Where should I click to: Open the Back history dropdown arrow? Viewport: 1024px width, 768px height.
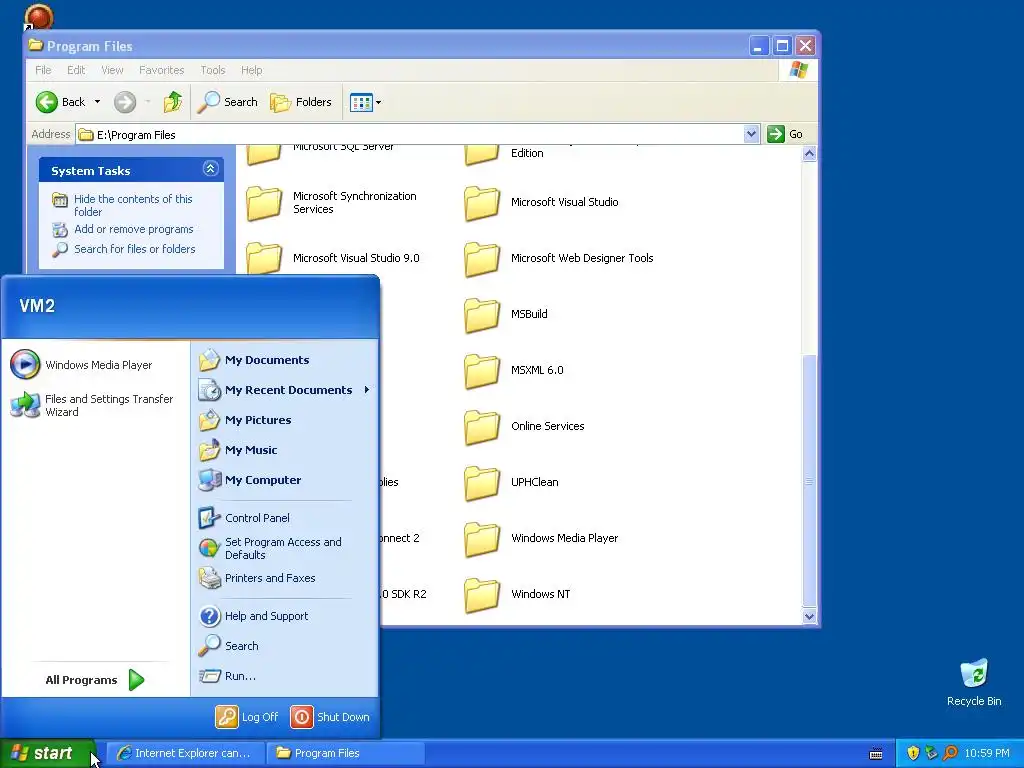97,102
